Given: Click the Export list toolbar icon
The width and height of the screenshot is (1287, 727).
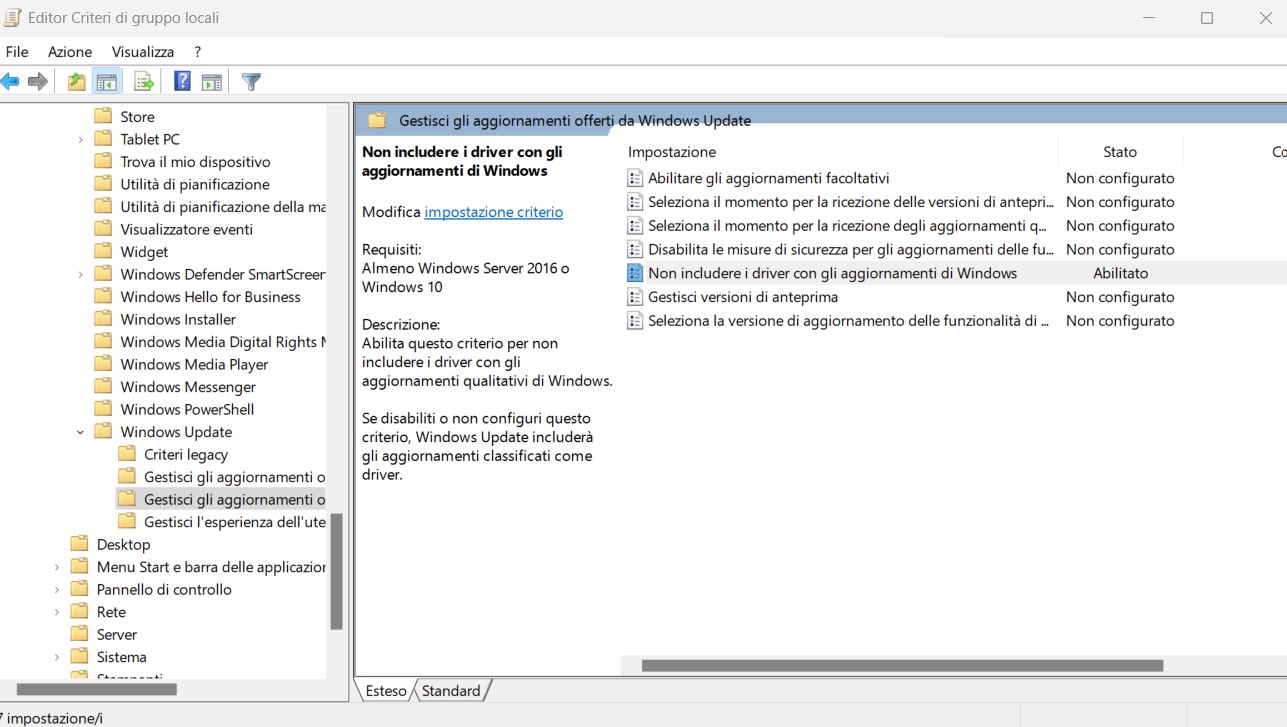Looking at the screenshot, I should tap(143, 82).
